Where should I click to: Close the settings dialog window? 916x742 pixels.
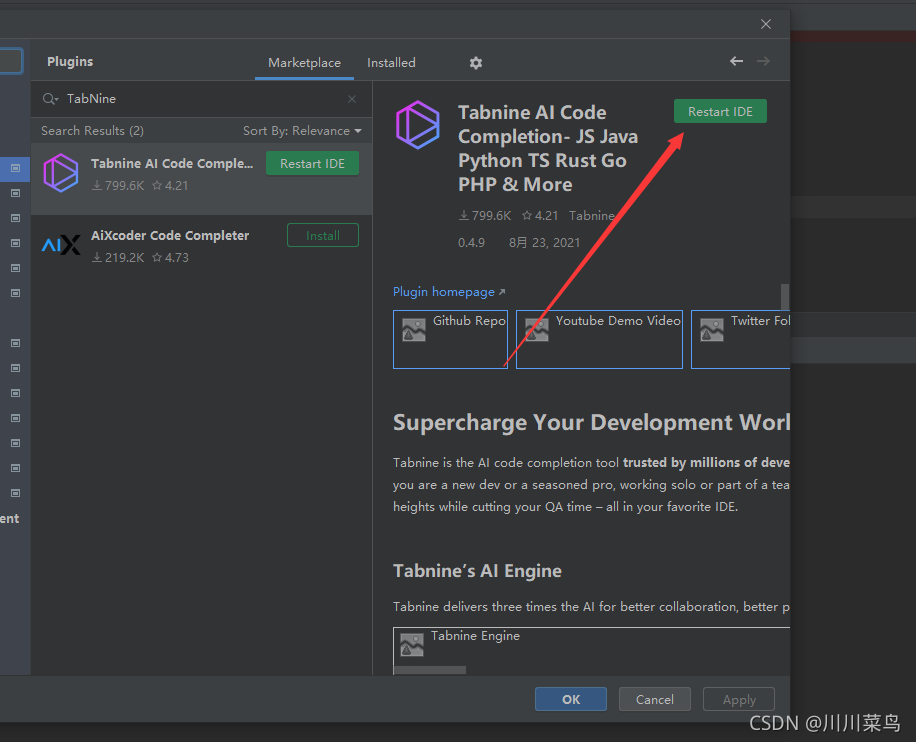pos(766,24)
